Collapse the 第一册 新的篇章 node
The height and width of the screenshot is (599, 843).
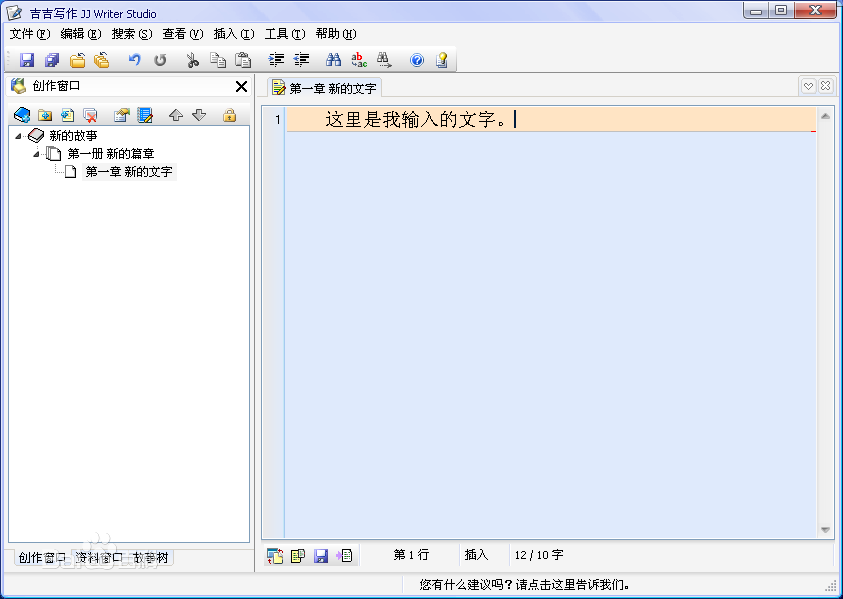[x=36, y=154]
